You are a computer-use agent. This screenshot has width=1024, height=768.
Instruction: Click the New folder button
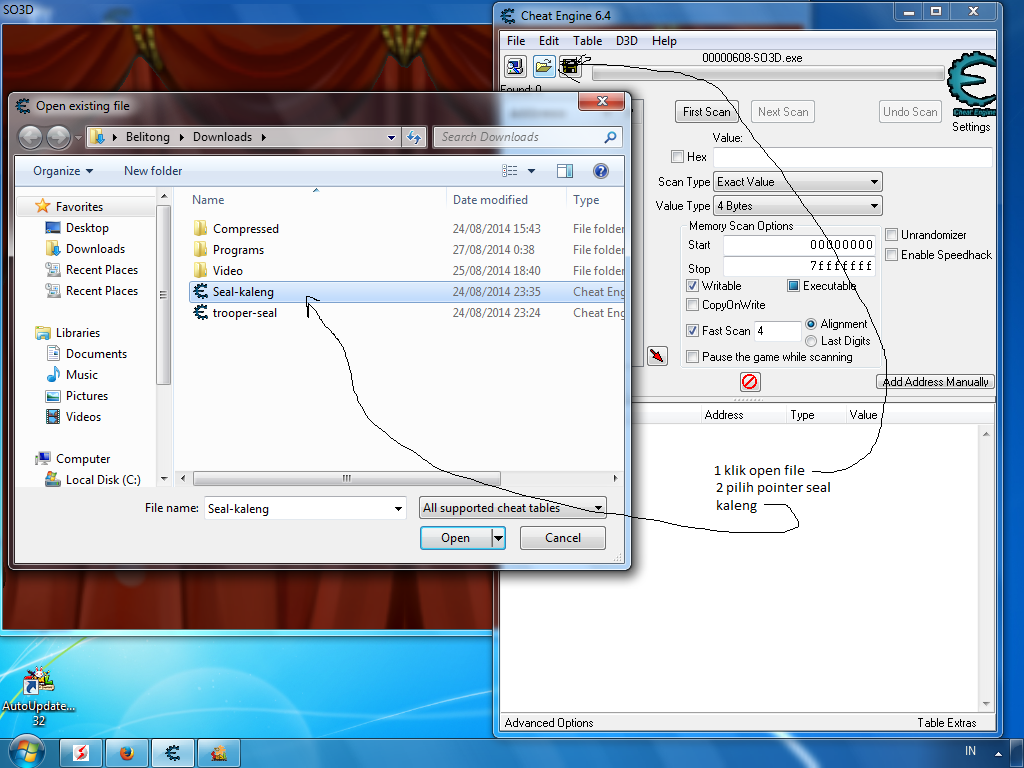click(153, 171)
